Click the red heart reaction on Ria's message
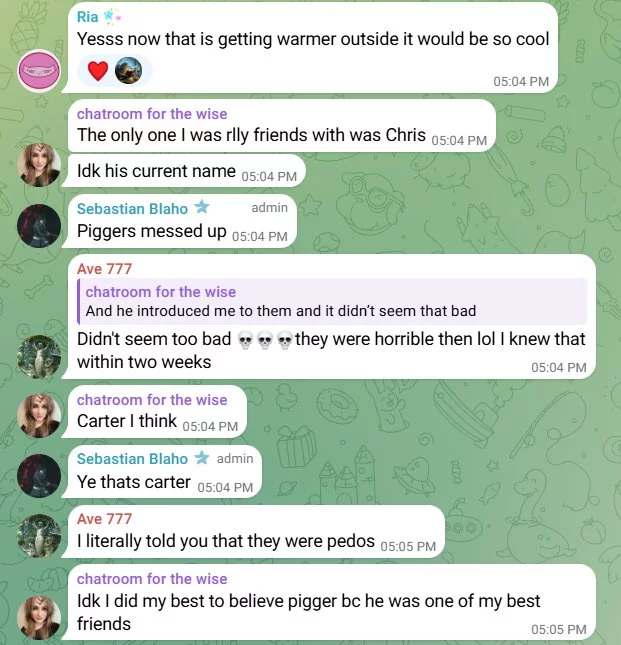621x645 pixels. (98, 71)
